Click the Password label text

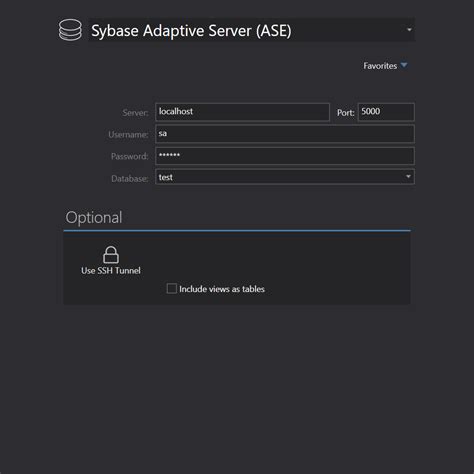[x=129, y=156]
